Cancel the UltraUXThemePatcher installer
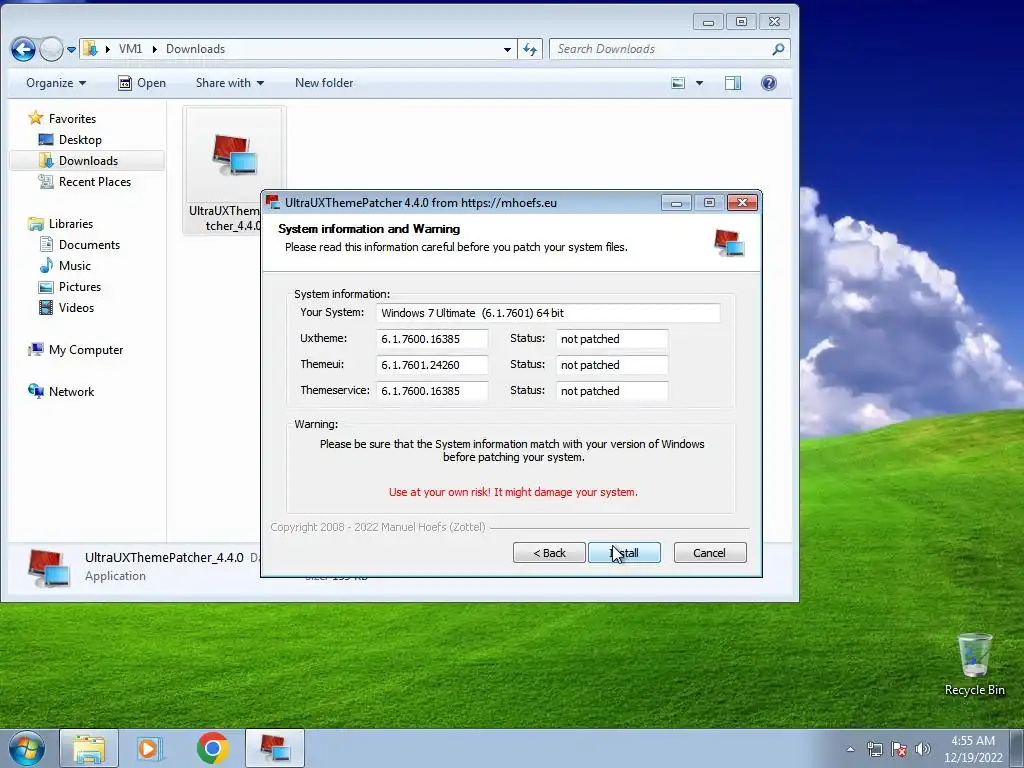Viewport: 1024px width, 768px height. coord(710,552)
